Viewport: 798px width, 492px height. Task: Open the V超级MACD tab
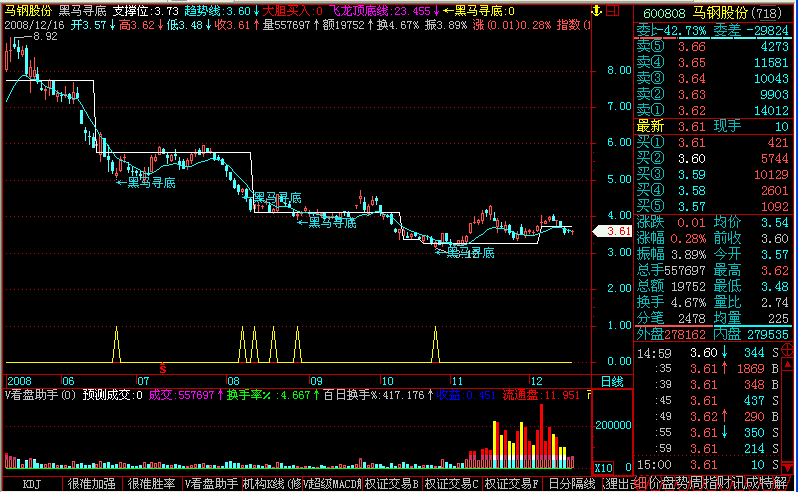coord(332,484)
